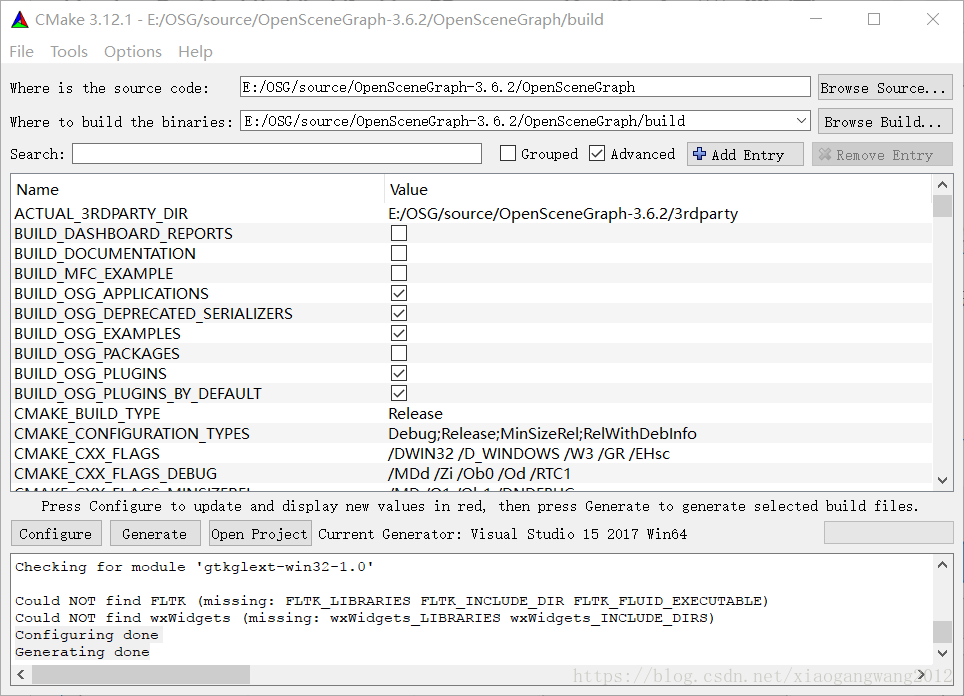964x696 pixels.
Task: Click the cache list scrollbar thumb
Action: pos(942,206)
